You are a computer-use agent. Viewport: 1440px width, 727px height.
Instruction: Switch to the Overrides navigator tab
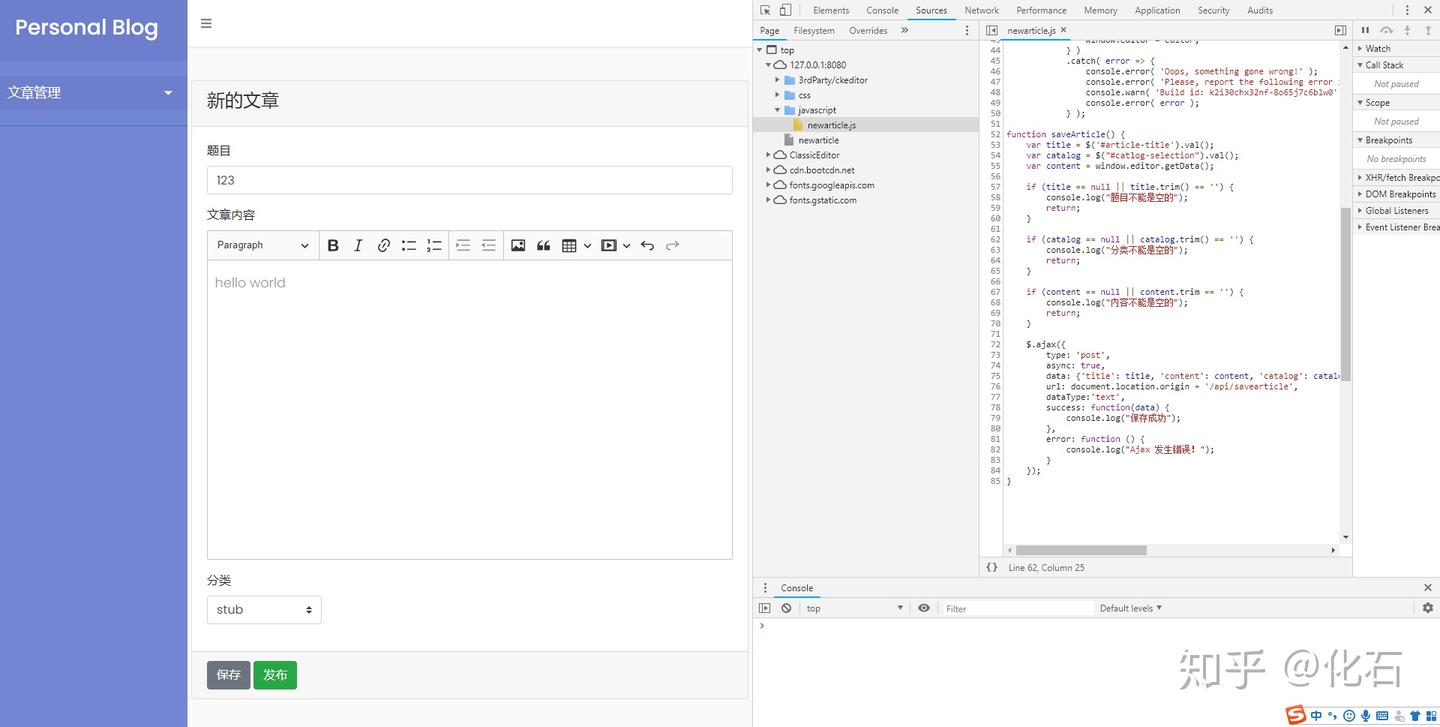[868, 30]
